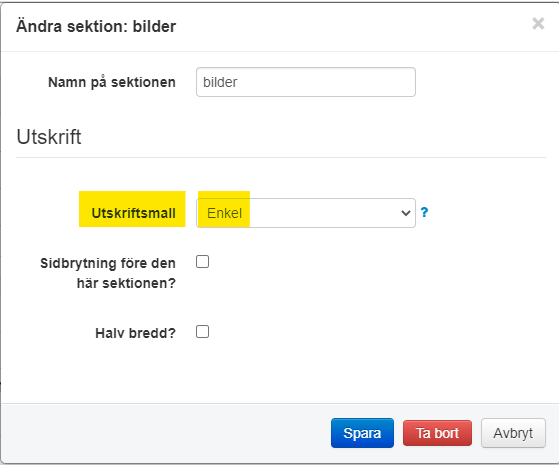Focus the Namn på sektionen input field
This screenshot has height=465, width=559.
(306, 82)
